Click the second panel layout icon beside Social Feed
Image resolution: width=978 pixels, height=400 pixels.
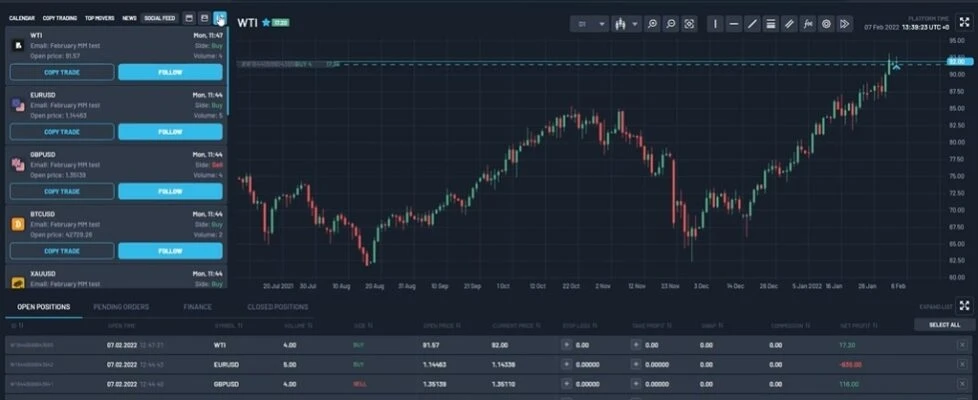[x=205, y=18]
